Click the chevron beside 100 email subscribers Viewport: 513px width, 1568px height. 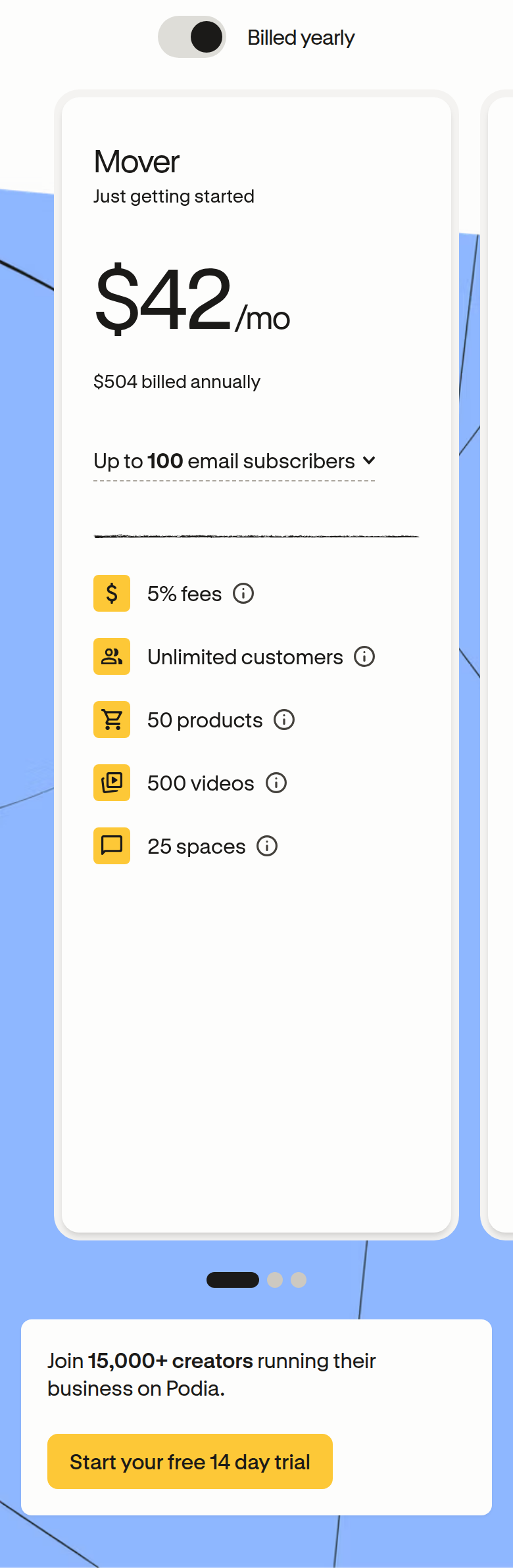coord(369,460)
